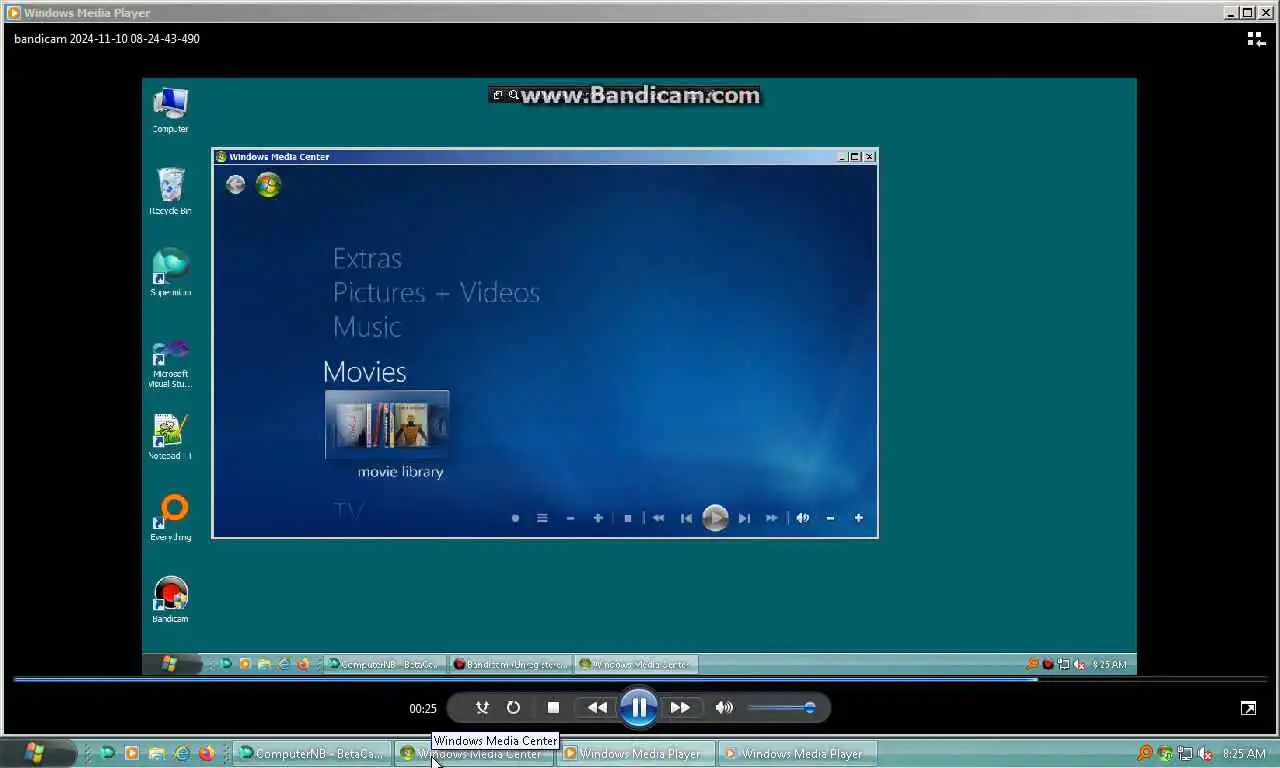1280x768 pixels.
Task: Click the 00:25 elapsed time display
Action: pos(423,708)
